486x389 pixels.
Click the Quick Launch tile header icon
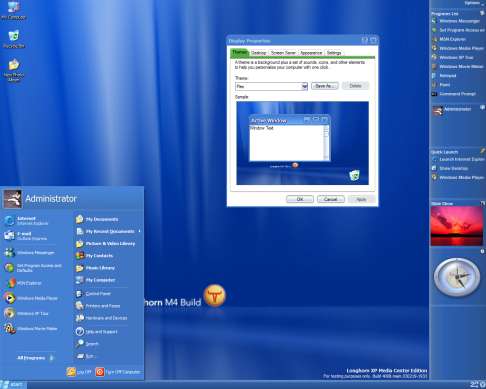482,151
